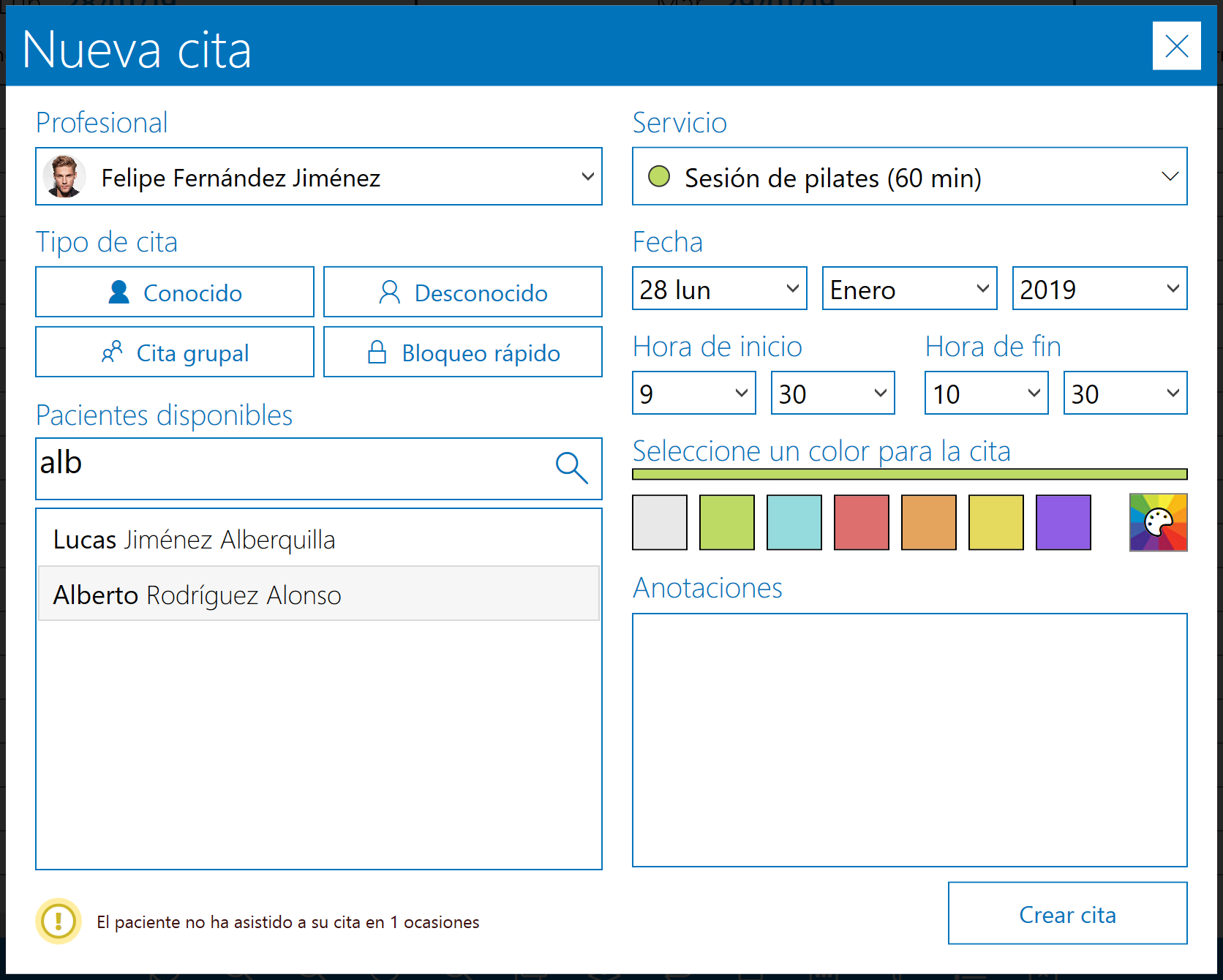The image size is (1223, 980).
Task: Select the Conocido appointment type
Action: tap(175, 293)
